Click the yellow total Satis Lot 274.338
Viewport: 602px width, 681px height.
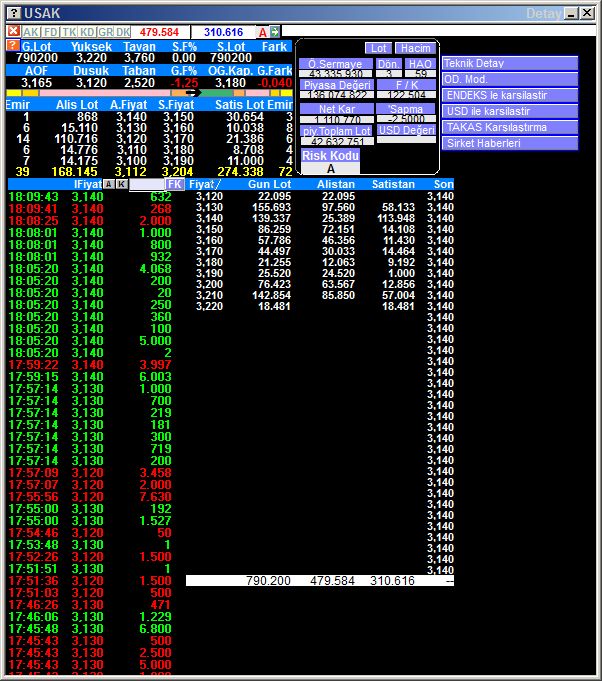click(240, 172)
